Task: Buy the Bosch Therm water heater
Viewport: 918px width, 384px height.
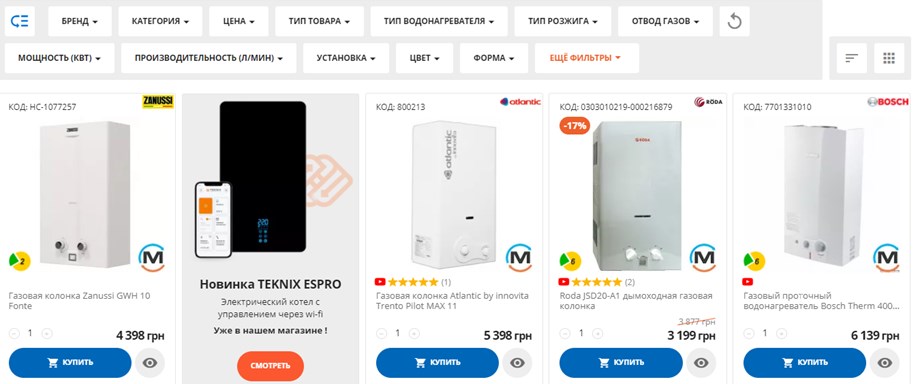Action: click(804, 363)
